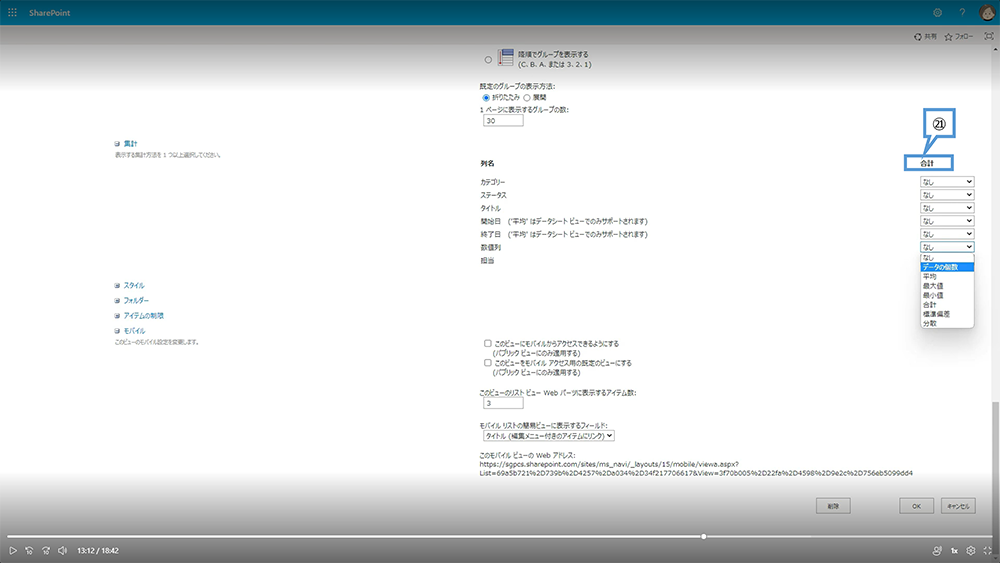The height and width of the screenshot is (563, 1000).
Task: Play the video
Action: pyautogui.click(x=13, y=550)
